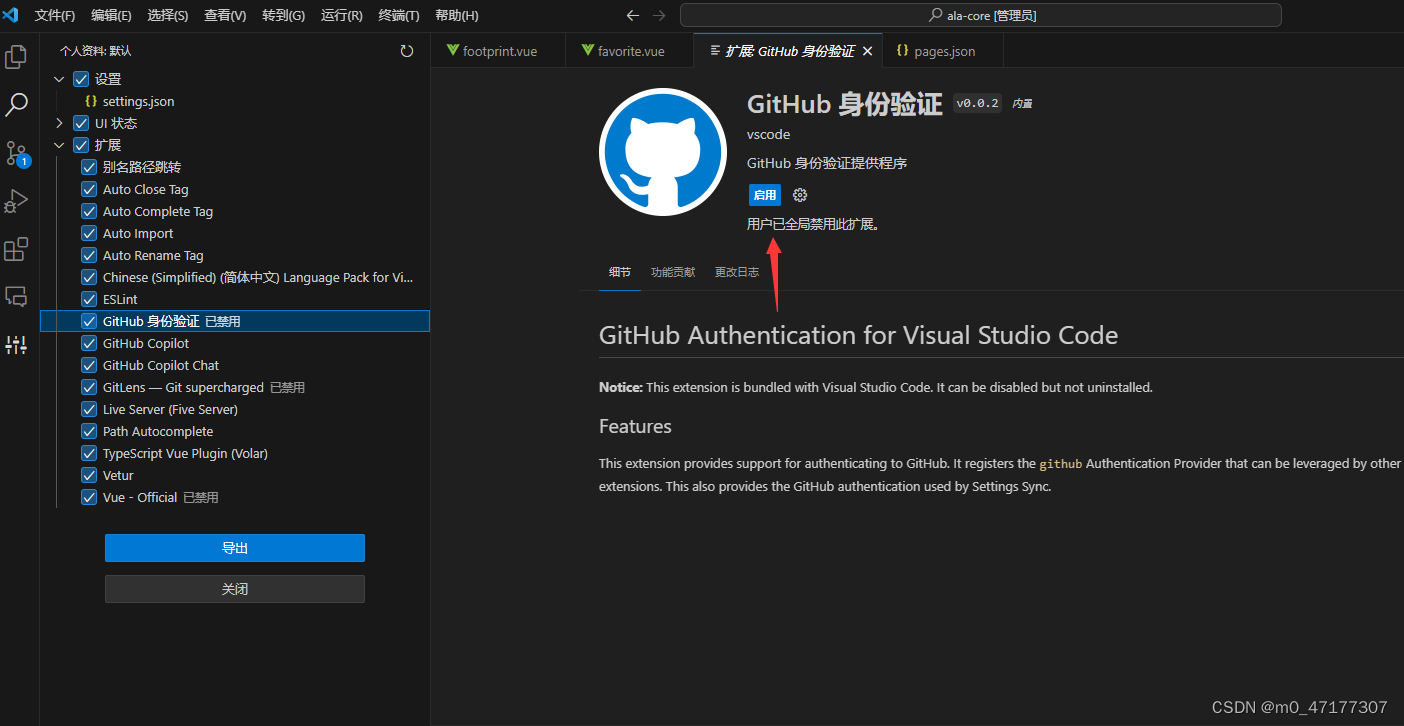Uncheck GitHub Copilot from the export list
The height and width of the screenshot is (726, 1404).
tap(89, 343)
